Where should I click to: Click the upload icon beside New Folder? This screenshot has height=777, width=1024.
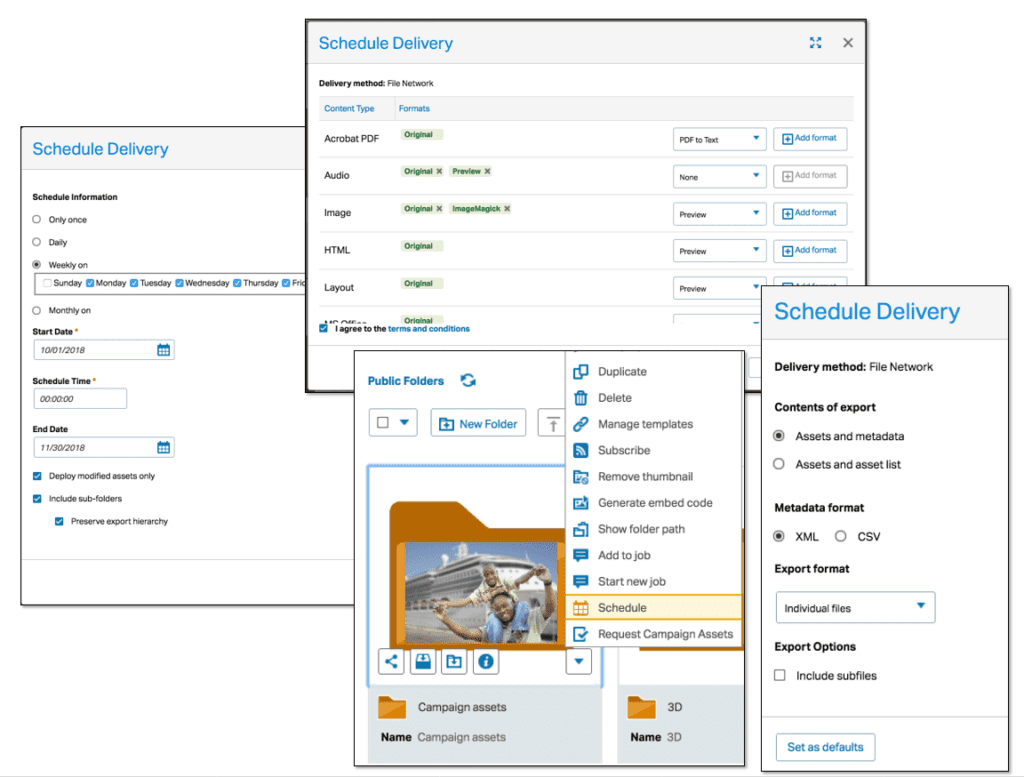(x=551, y=422)
